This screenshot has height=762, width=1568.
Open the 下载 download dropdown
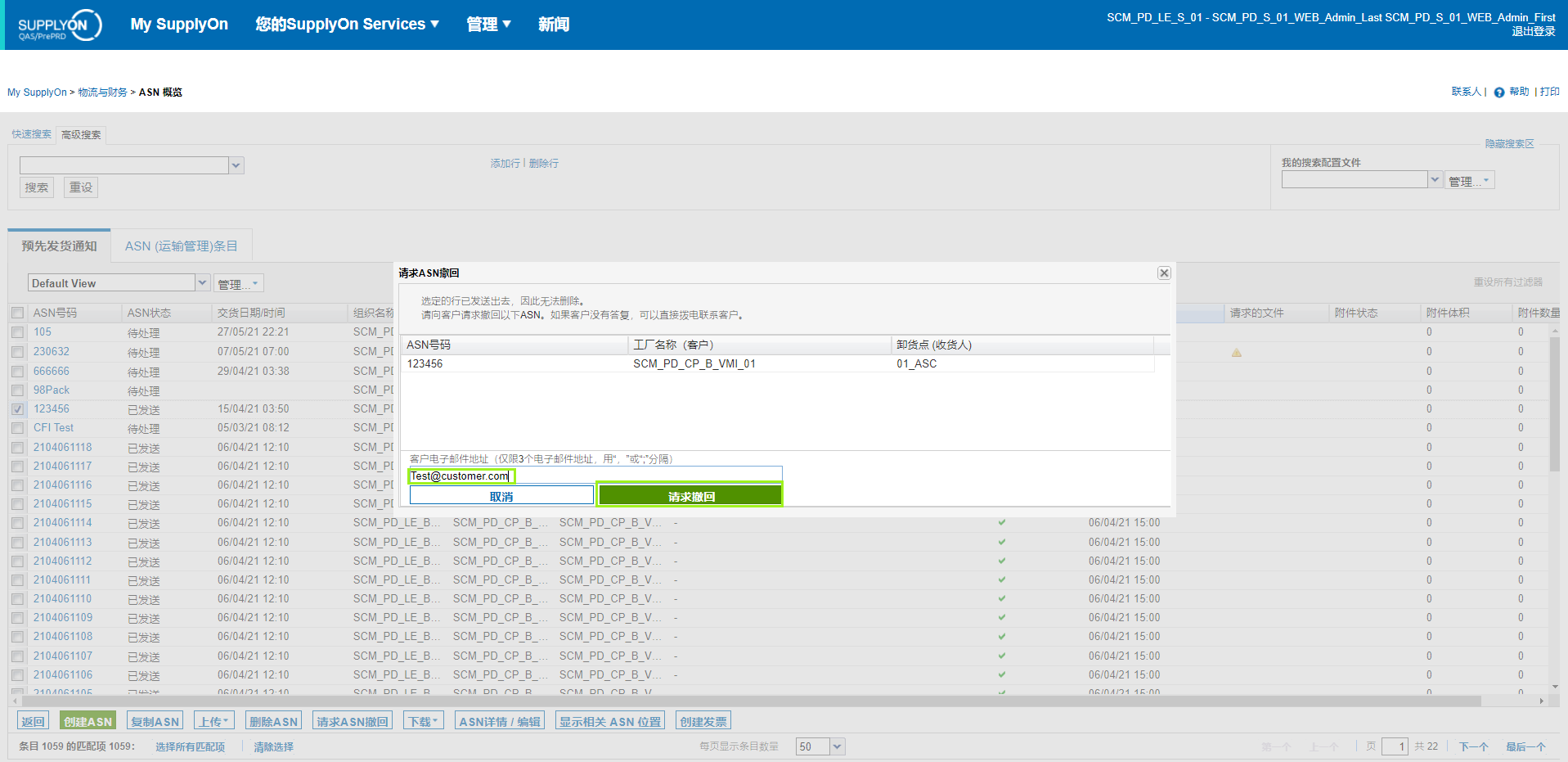(x=423, y=721)
